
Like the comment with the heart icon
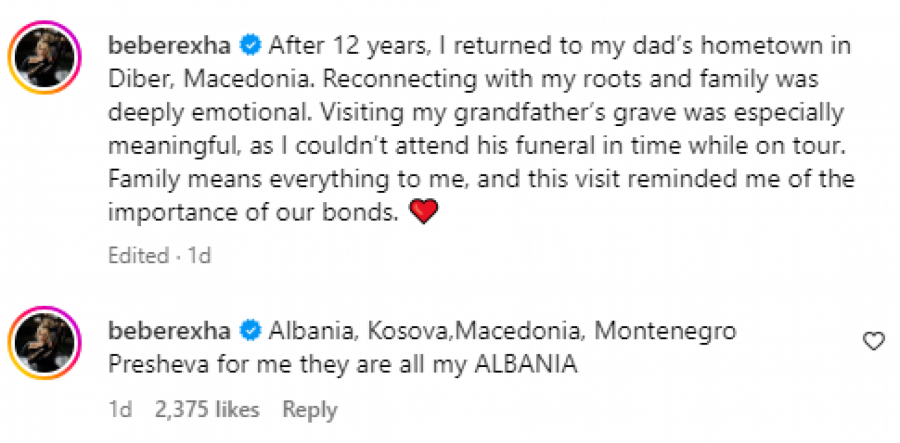[x=873, y=342]
